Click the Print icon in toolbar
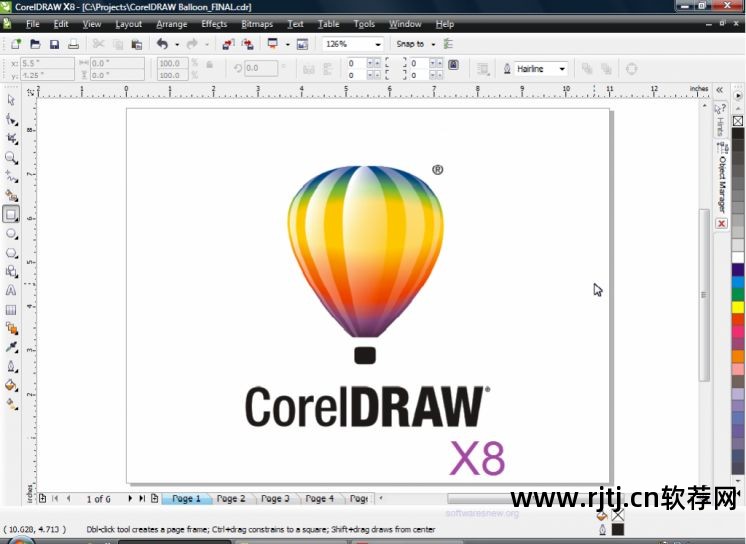Screen dimensions: 746x544 point(73,44)
